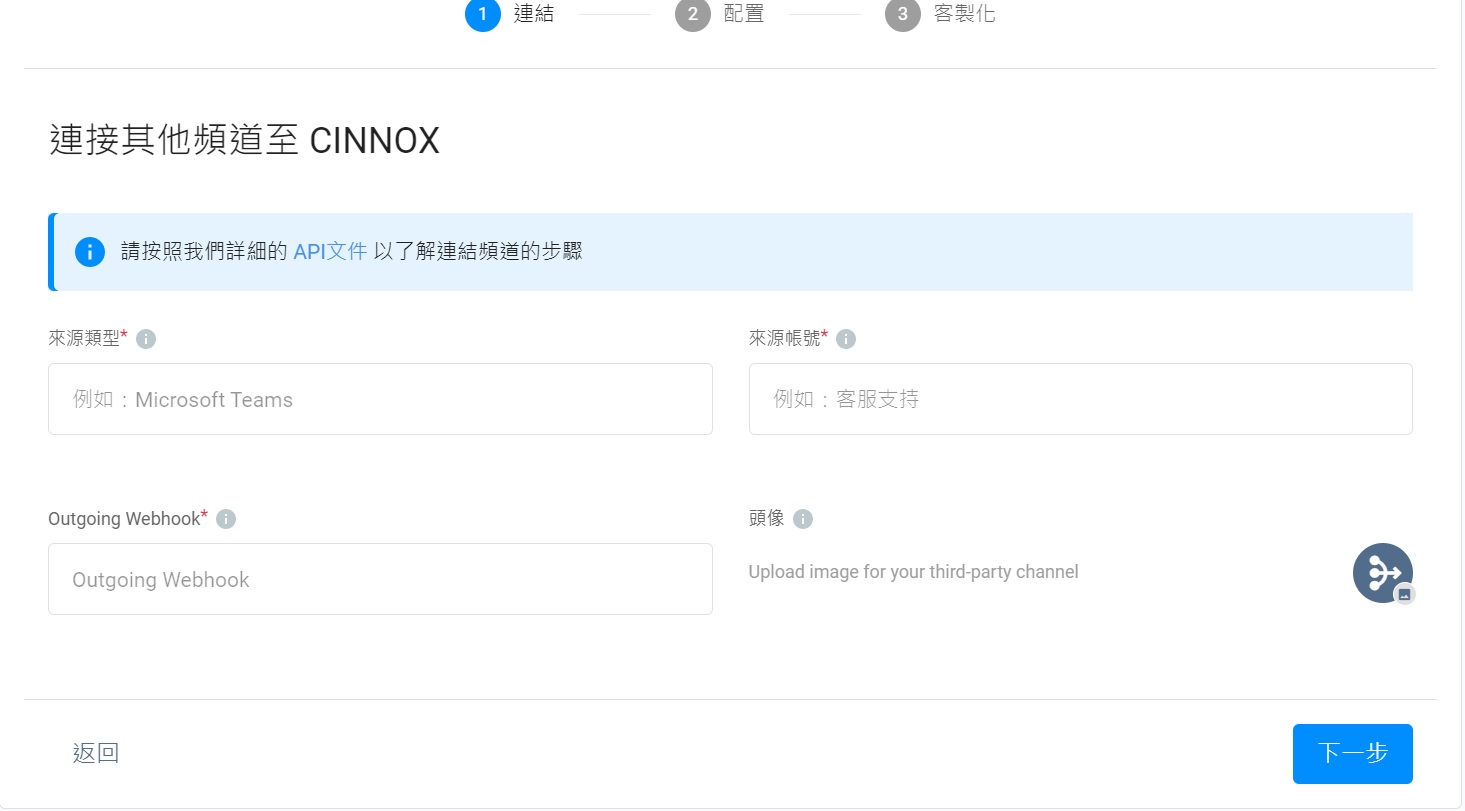The height and width of the screenshot is (811, 1465).
Task: Click the channel avatar image circle
Action: pyautogui.click(x=1382, y=573)
